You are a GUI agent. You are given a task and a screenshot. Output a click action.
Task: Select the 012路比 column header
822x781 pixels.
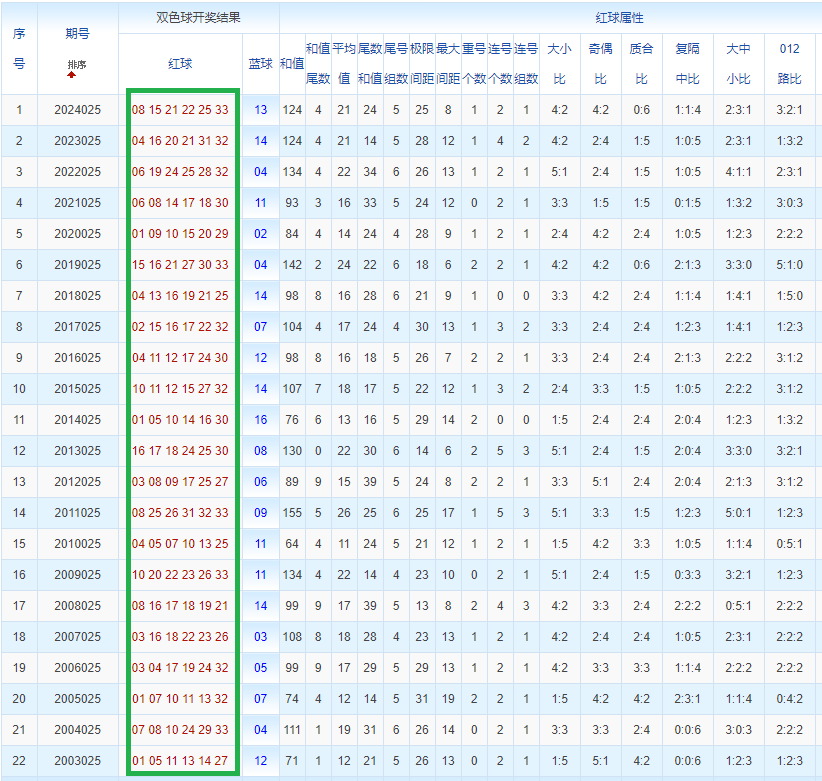point(789,63)
